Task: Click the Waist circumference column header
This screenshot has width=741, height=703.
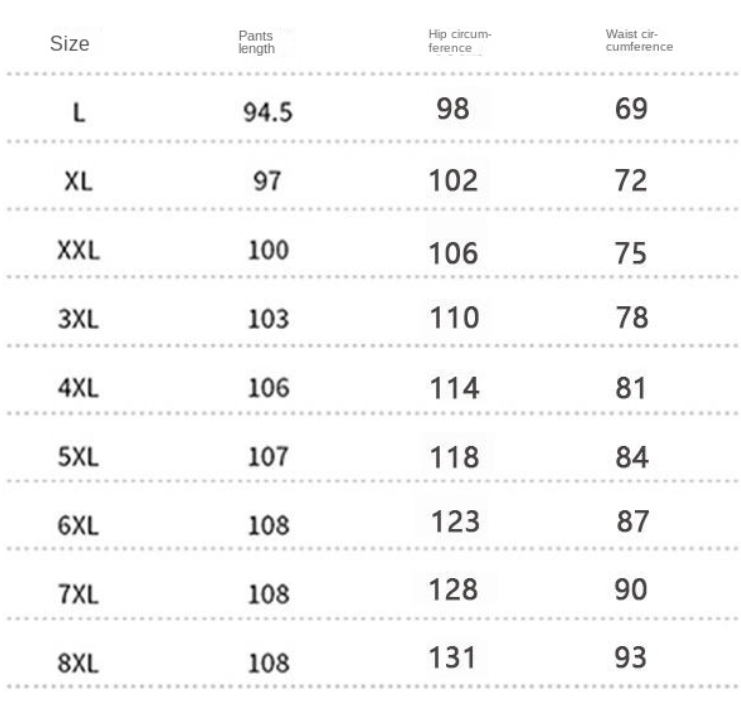Action: (x=639, y=40)
